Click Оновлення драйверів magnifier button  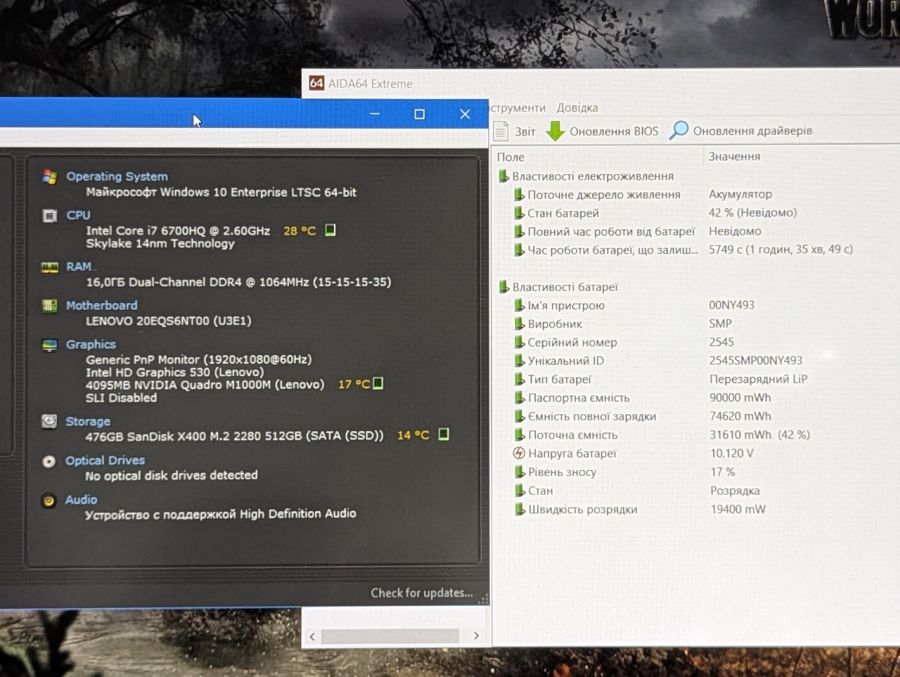(741, 131)
